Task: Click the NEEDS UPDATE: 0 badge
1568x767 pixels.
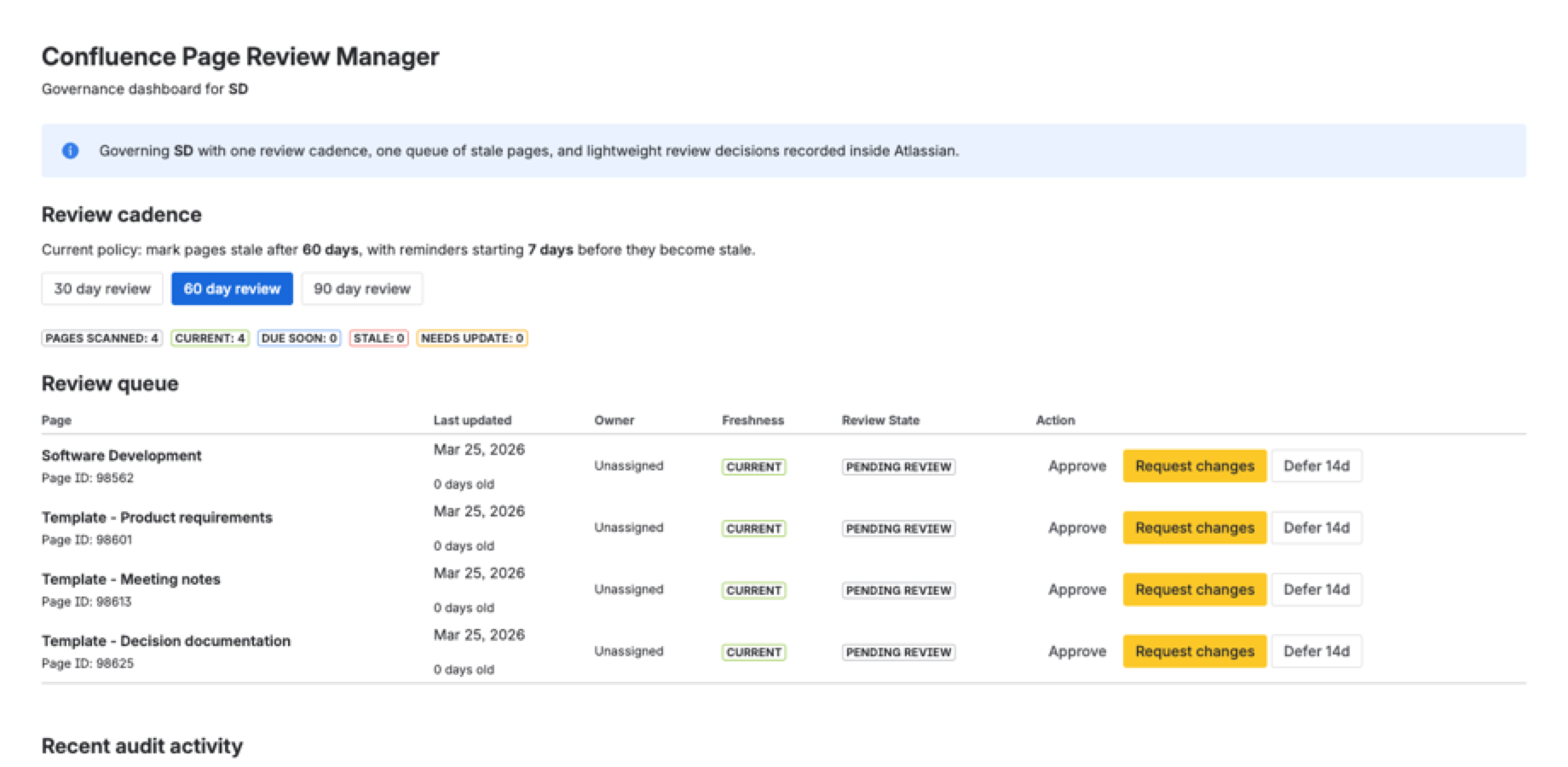Action: [x=472, y=338]
